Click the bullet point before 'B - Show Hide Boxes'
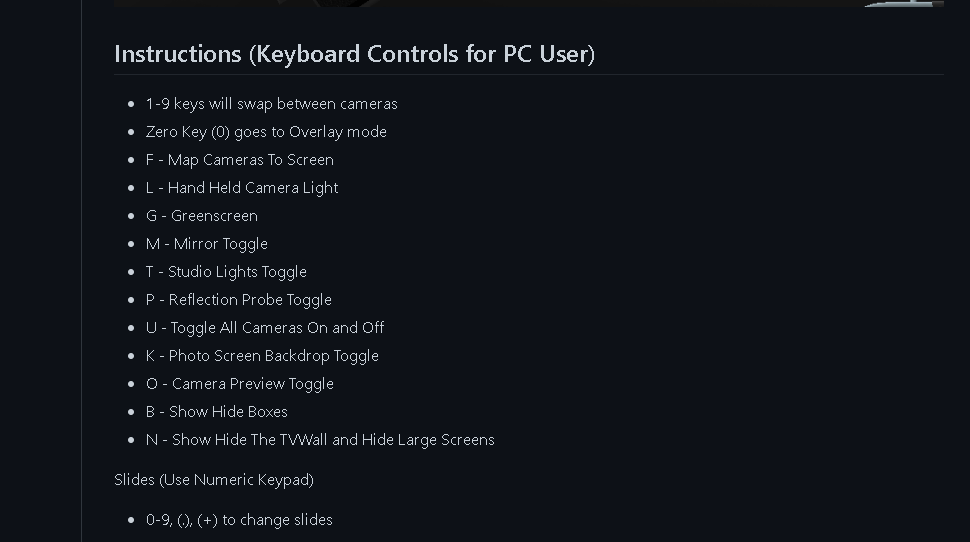This screenshot has height=542, width=970. point(131,412)
